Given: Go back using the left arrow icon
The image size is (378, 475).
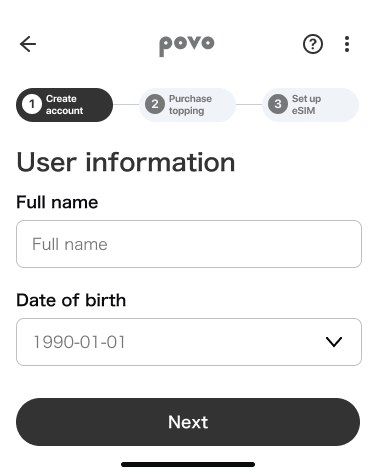Looking at the screenshot, I should pos(28,44).
